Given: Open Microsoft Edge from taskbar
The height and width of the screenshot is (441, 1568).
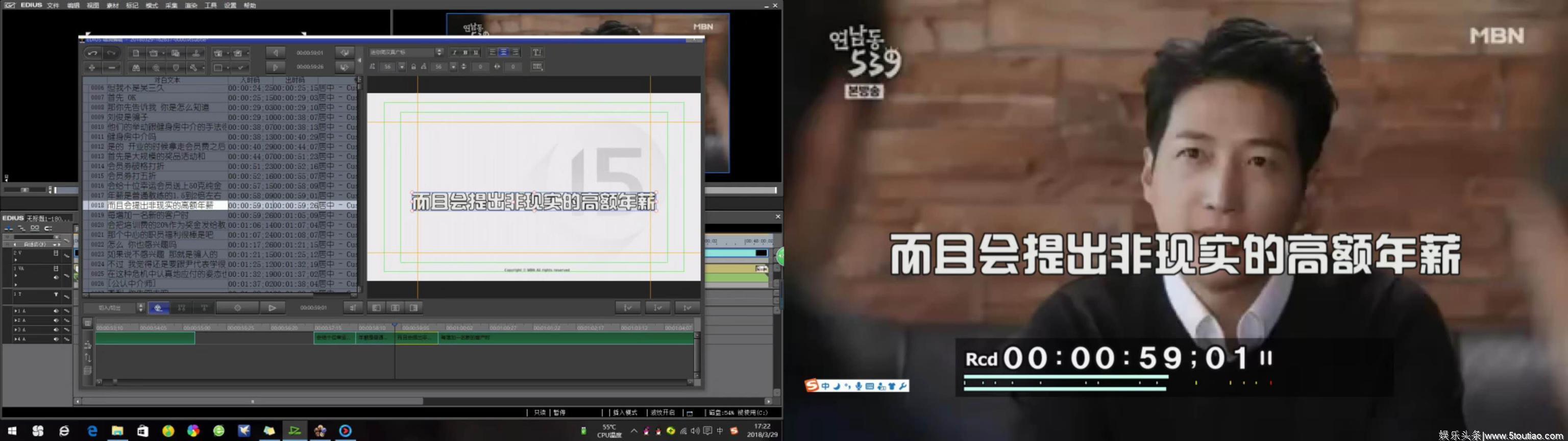Looking at the screenshot, I should tap(92, 431).
